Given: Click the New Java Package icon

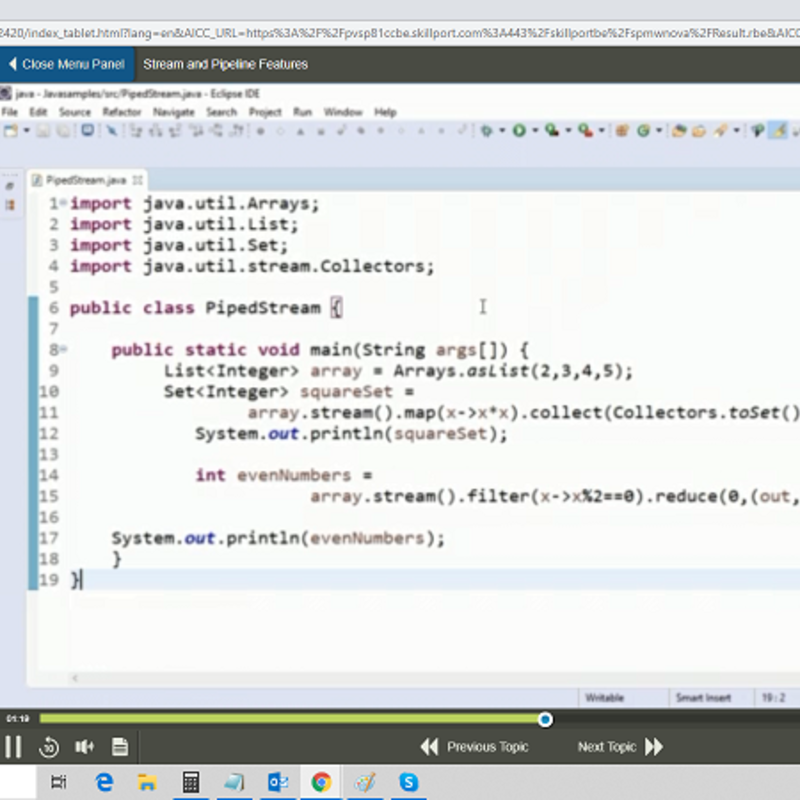Looking at the screenshot, I should click(621, 131).
